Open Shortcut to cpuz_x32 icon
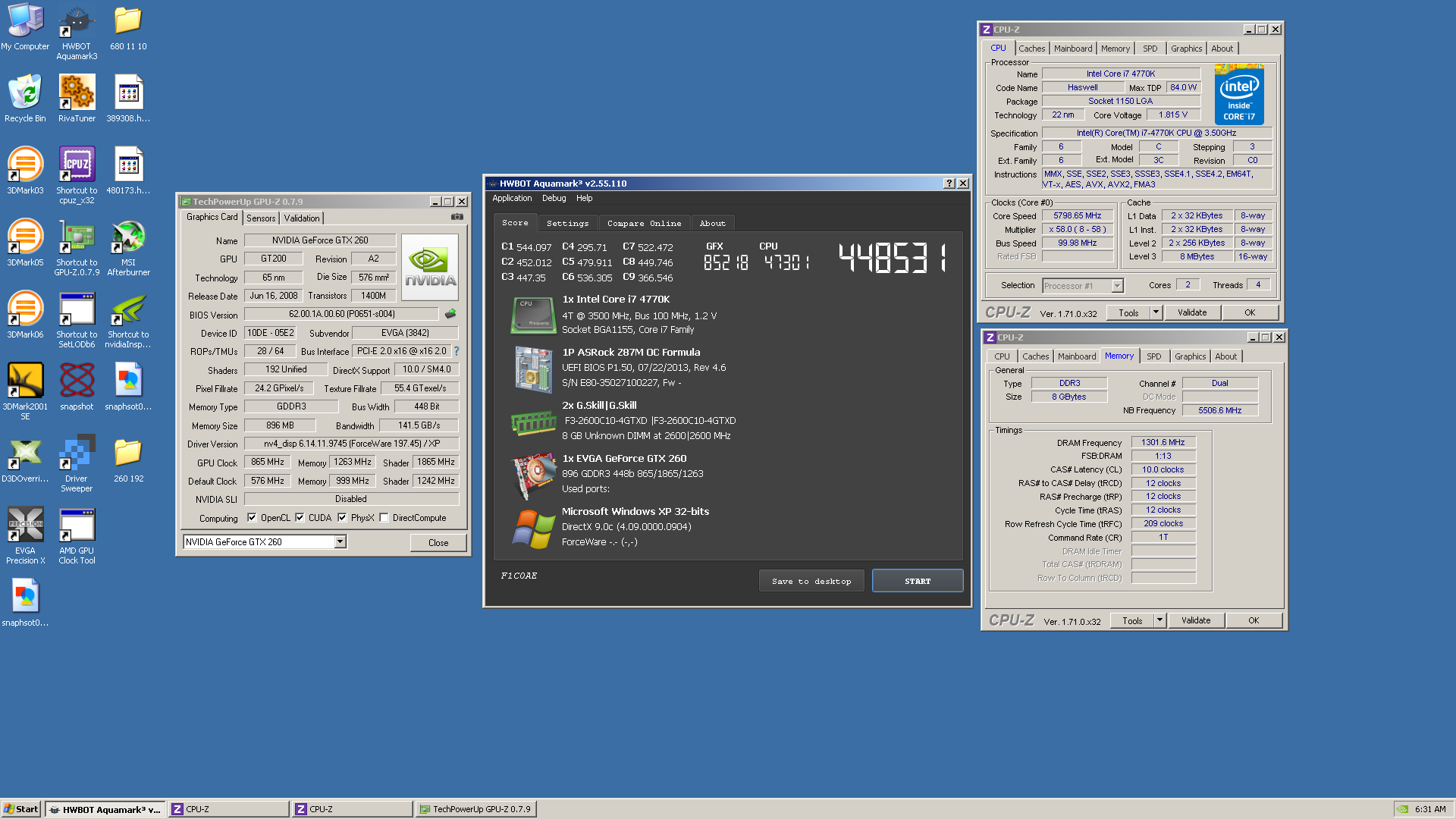 (77, 175)
